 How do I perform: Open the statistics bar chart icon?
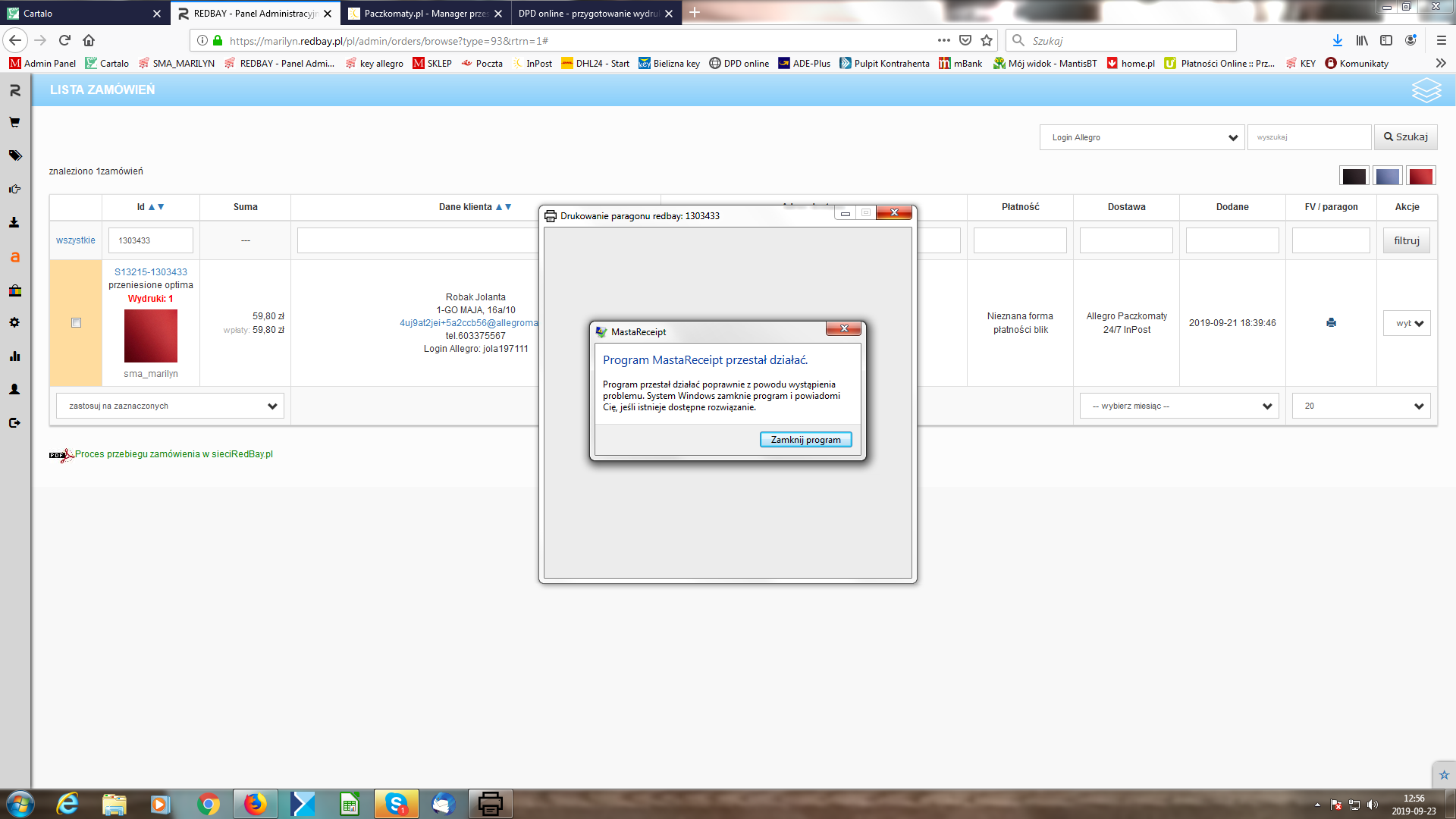click(14, 356)
